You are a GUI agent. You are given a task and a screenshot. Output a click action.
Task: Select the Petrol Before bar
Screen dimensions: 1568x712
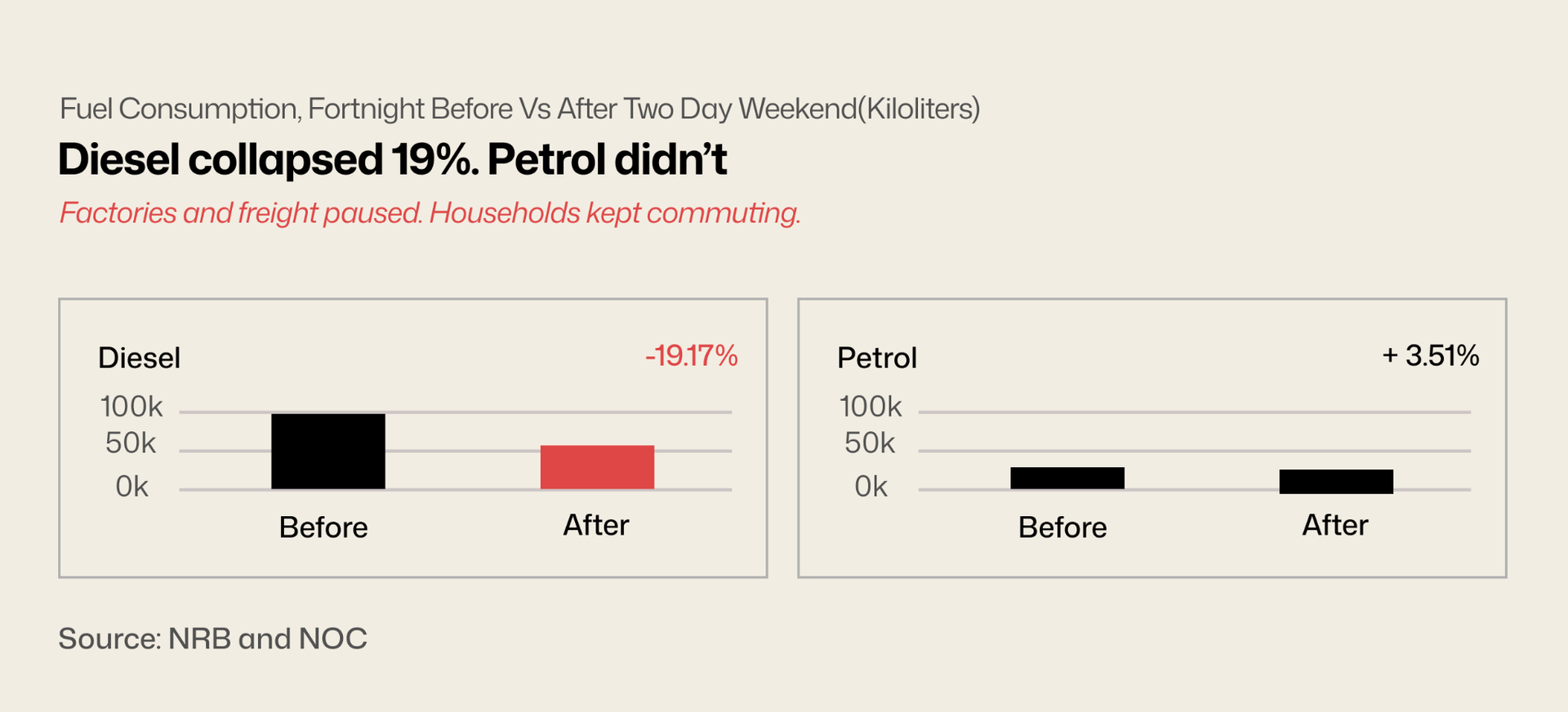(x=1067, y=478)
